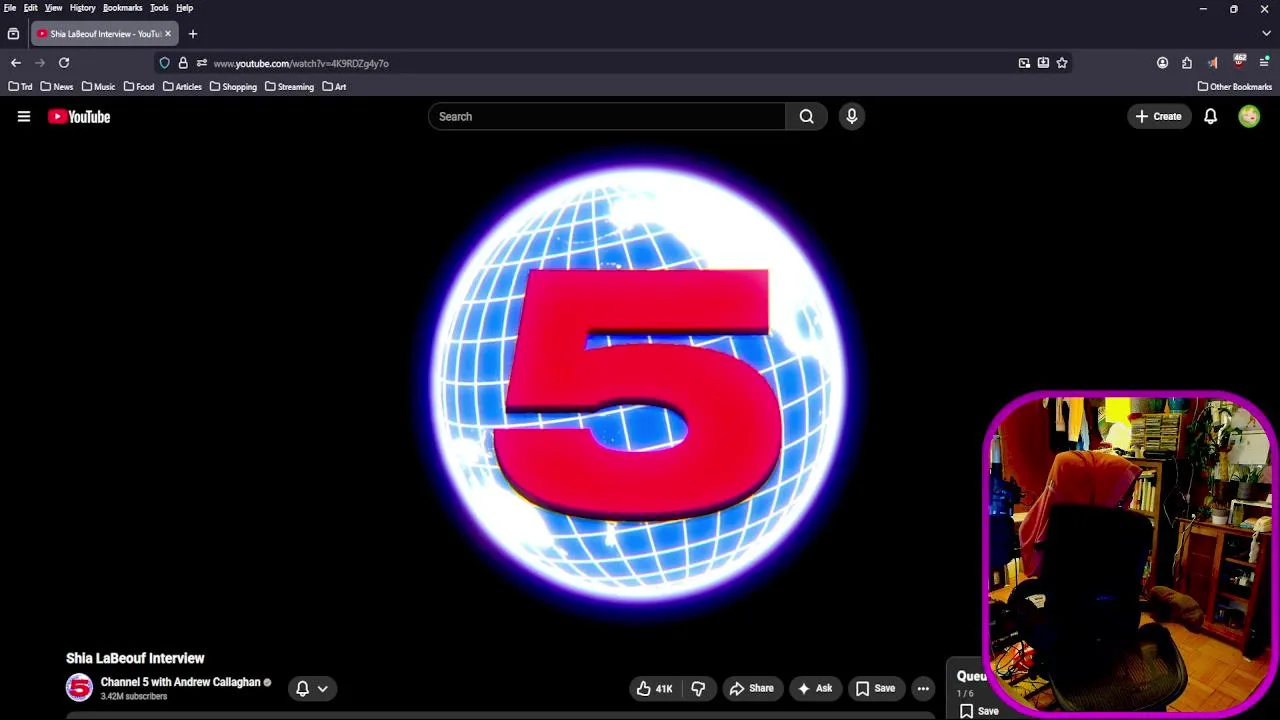Screen dimensions: 1280x720
Task: Open the Bookmarks menu
Action: tap(123, 8)
